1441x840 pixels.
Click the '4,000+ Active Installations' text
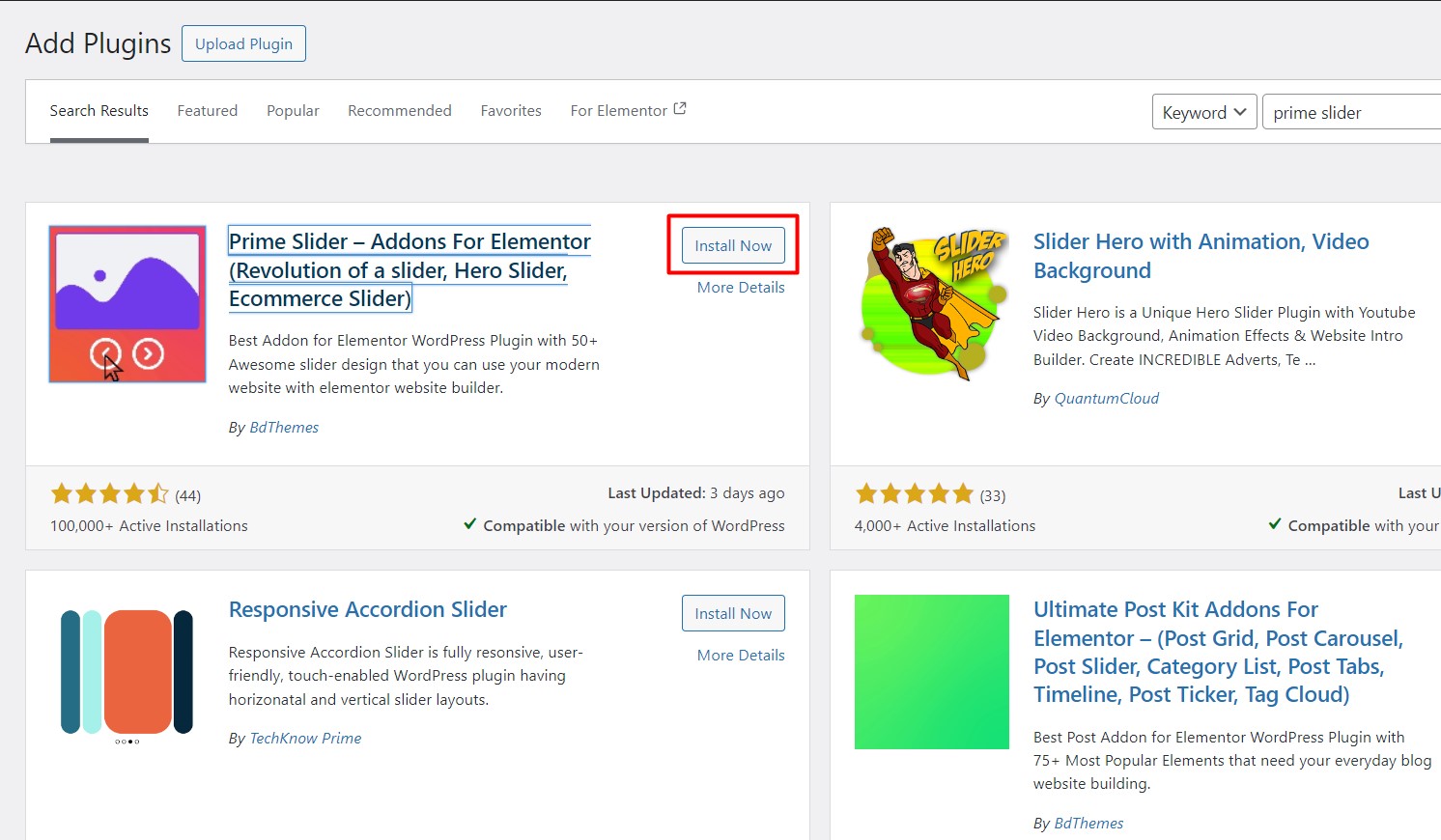pyautogui.click(x=945, y=525)
